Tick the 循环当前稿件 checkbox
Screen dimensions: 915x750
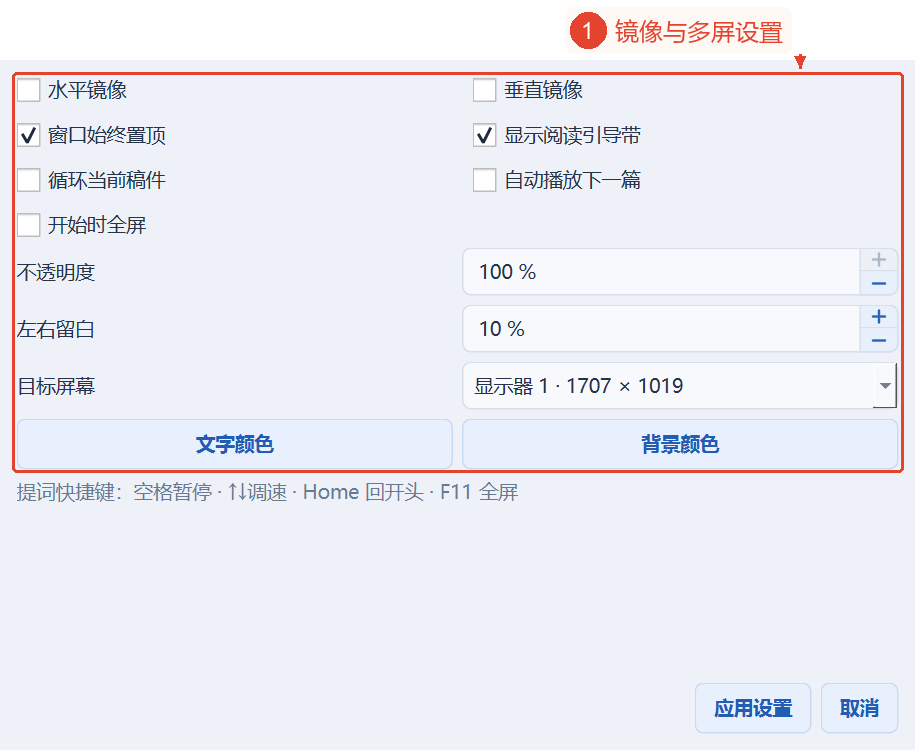(29, 180)
